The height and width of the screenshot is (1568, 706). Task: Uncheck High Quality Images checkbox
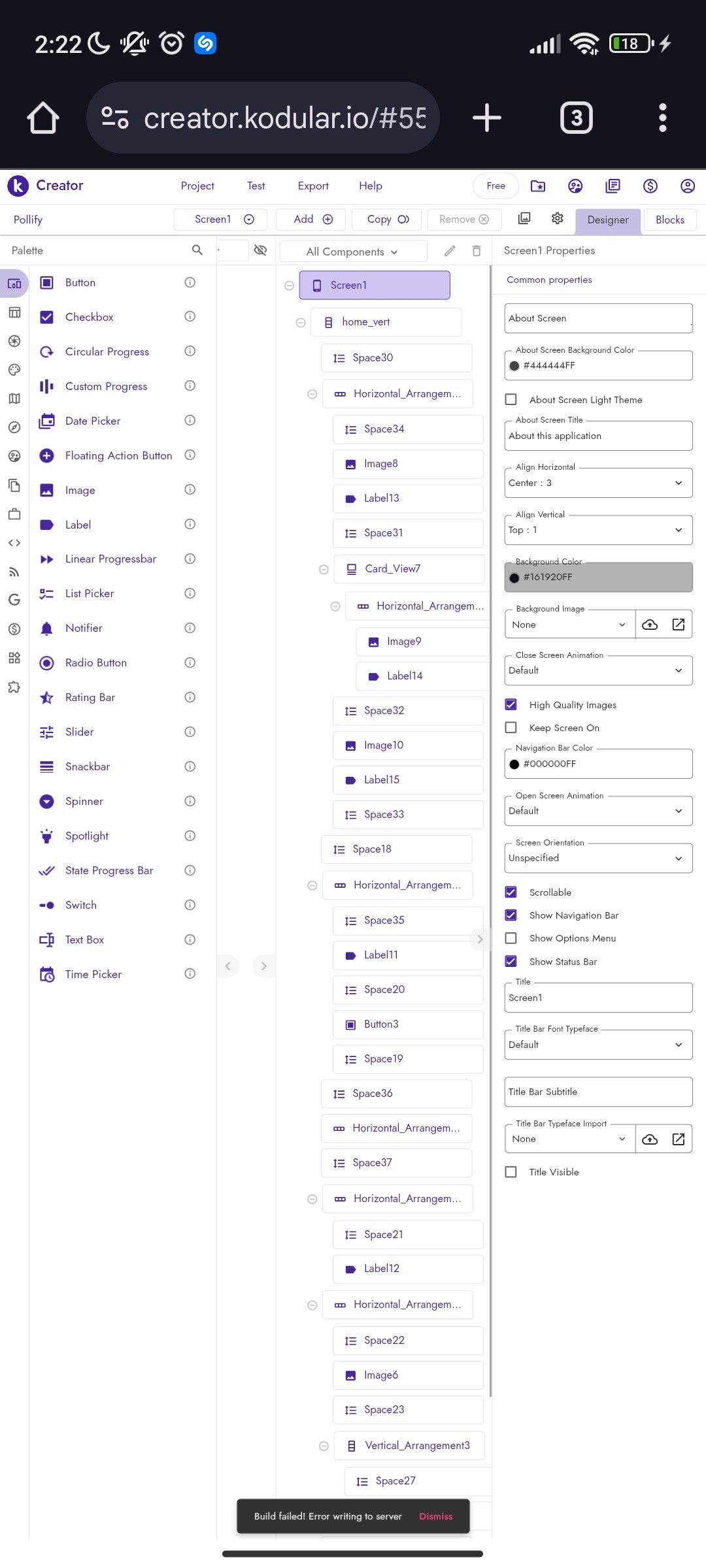511,704
